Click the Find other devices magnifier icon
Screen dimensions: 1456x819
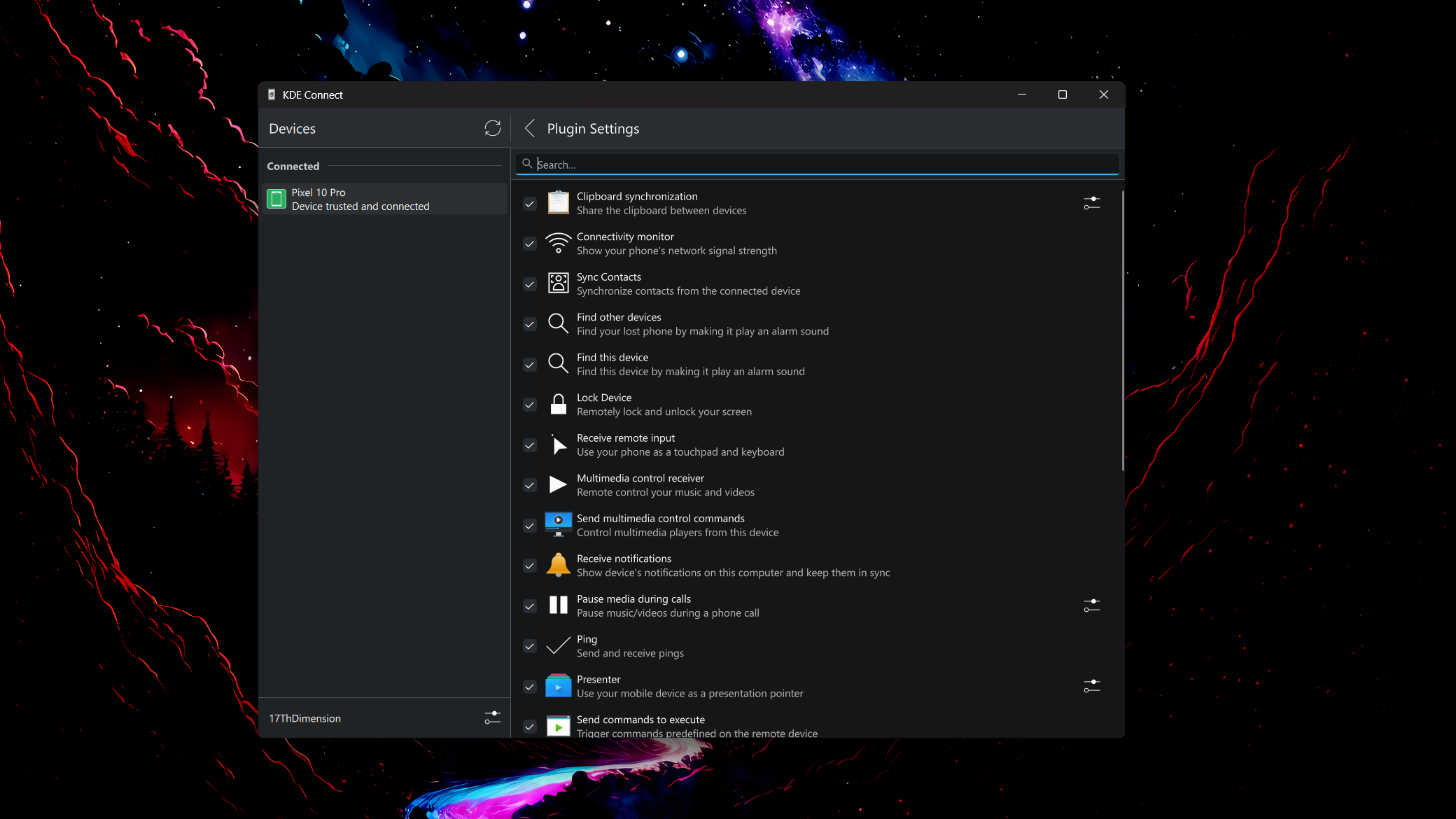click(558, 323)
